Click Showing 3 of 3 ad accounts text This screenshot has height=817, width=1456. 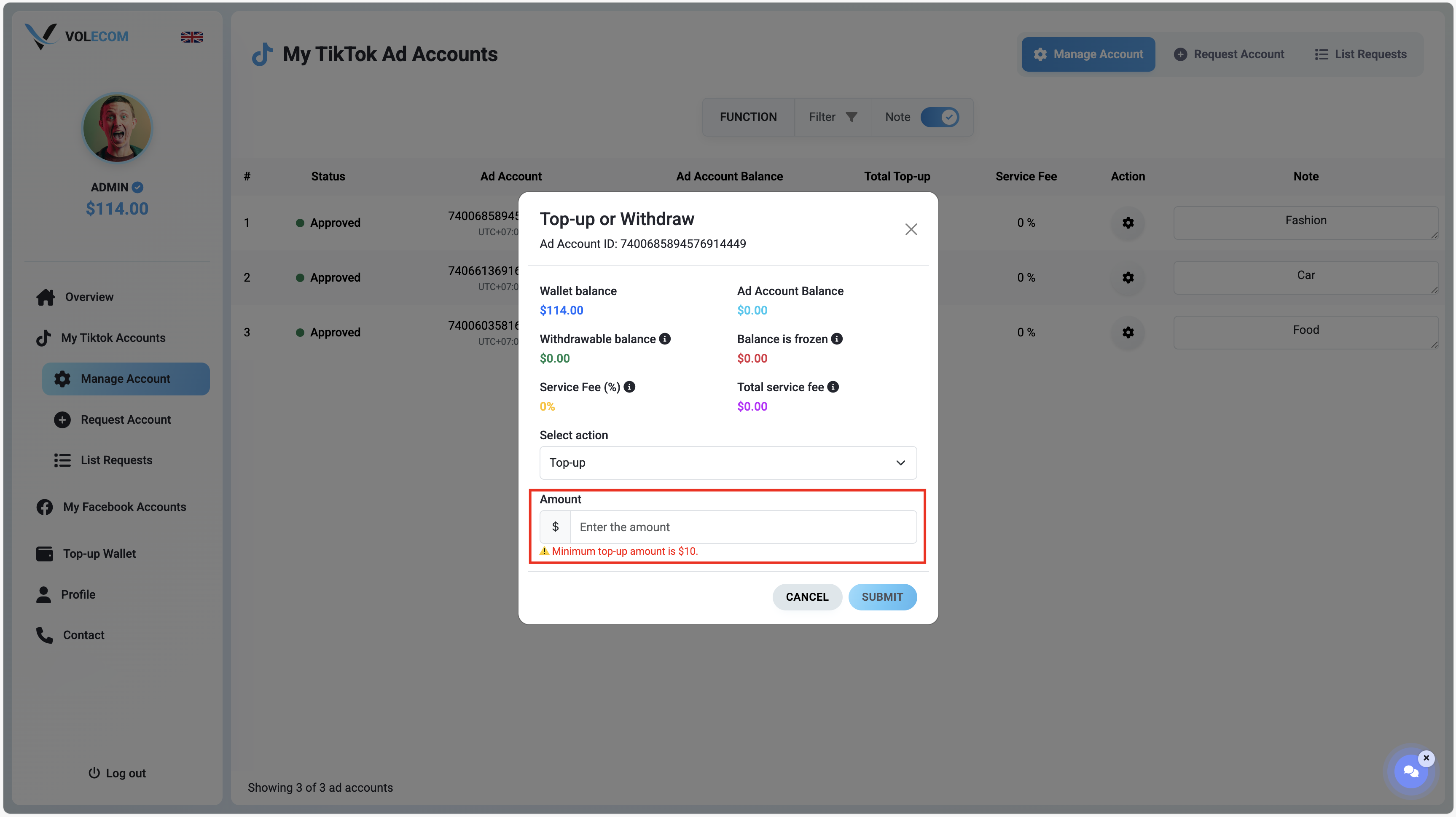coord(320,787)
